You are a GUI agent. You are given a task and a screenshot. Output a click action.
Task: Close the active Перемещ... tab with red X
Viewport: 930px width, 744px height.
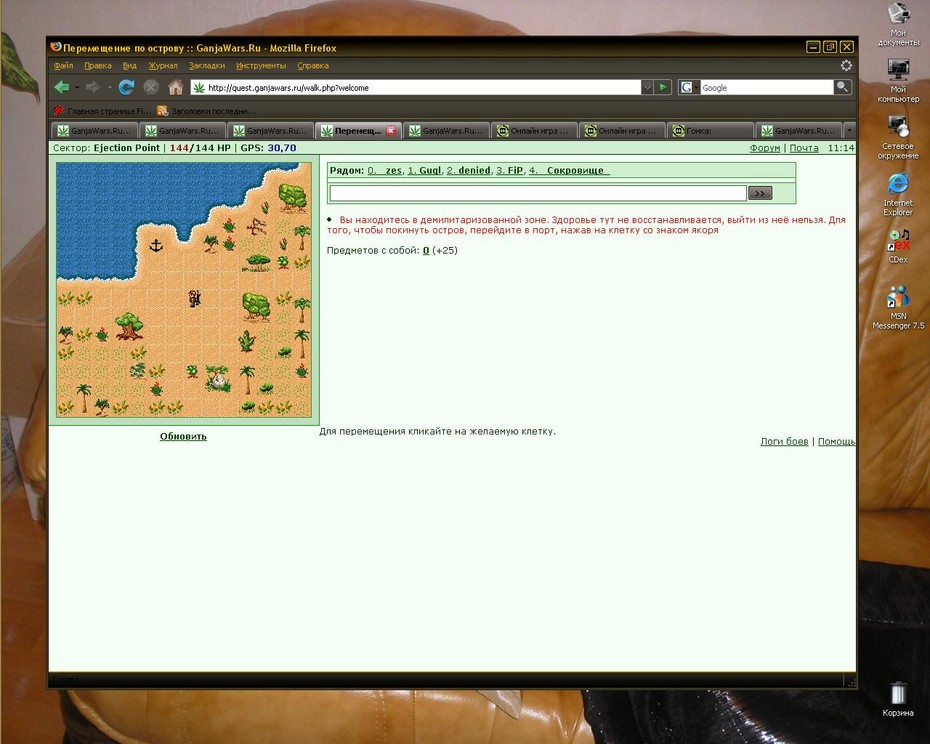[391, 131]
